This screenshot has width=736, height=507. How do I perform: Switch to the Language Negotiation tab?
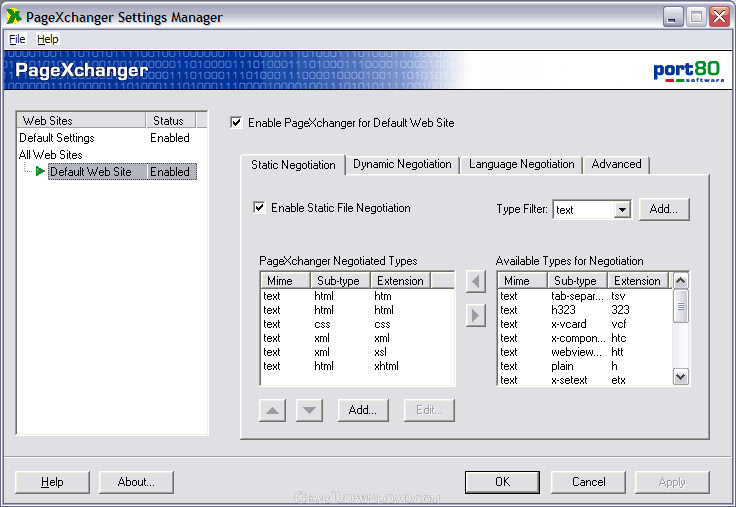[521, 164]
